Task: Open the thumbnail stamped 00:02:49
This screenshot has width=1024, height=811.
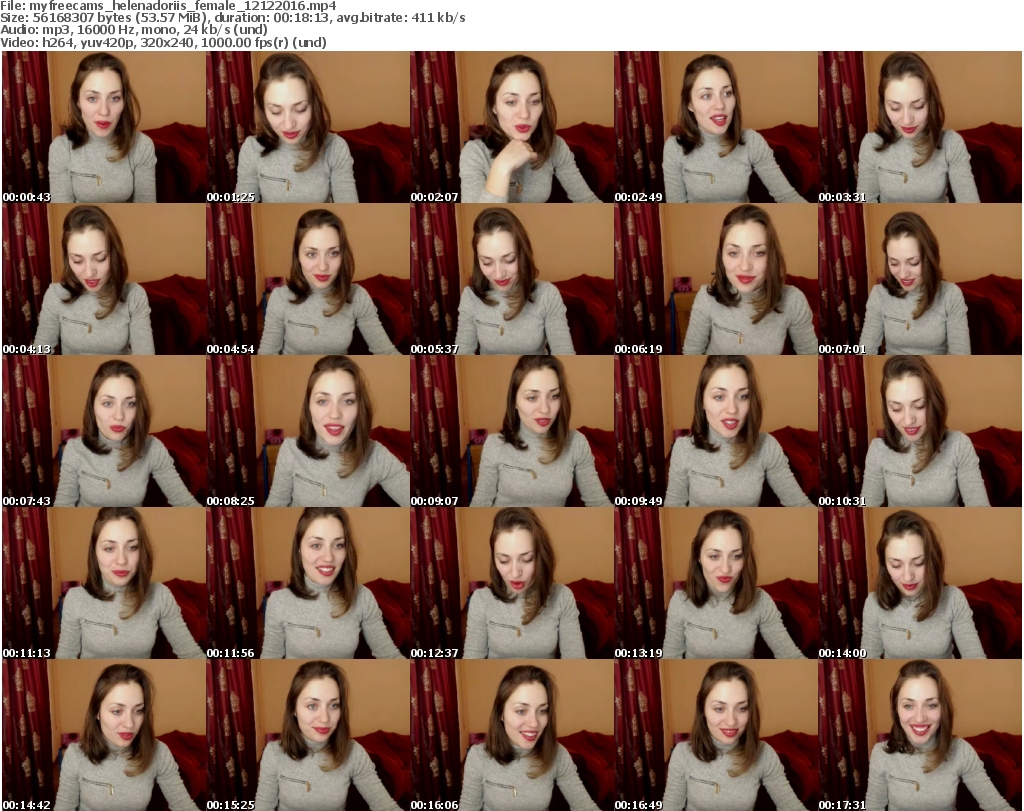Action: click(716, 127)
